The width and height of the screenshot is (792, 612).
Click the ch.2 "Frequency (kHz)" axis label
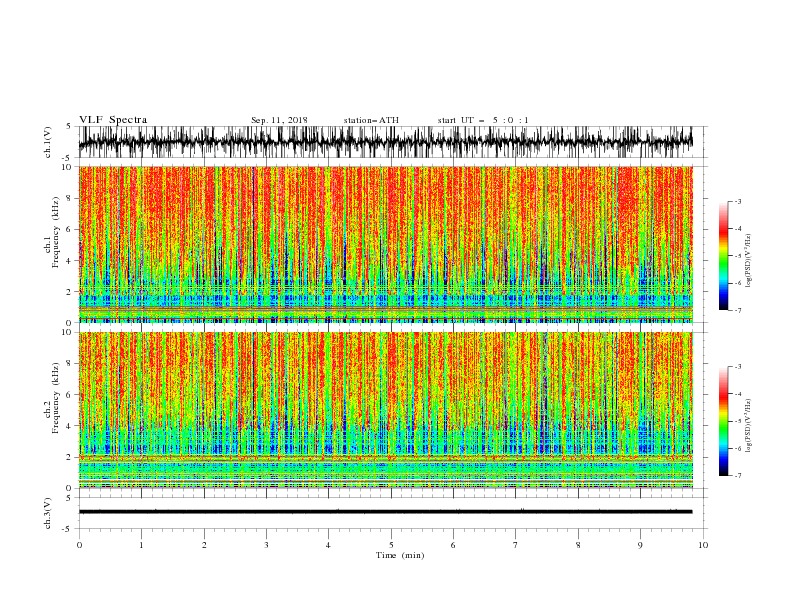point(55,398)
